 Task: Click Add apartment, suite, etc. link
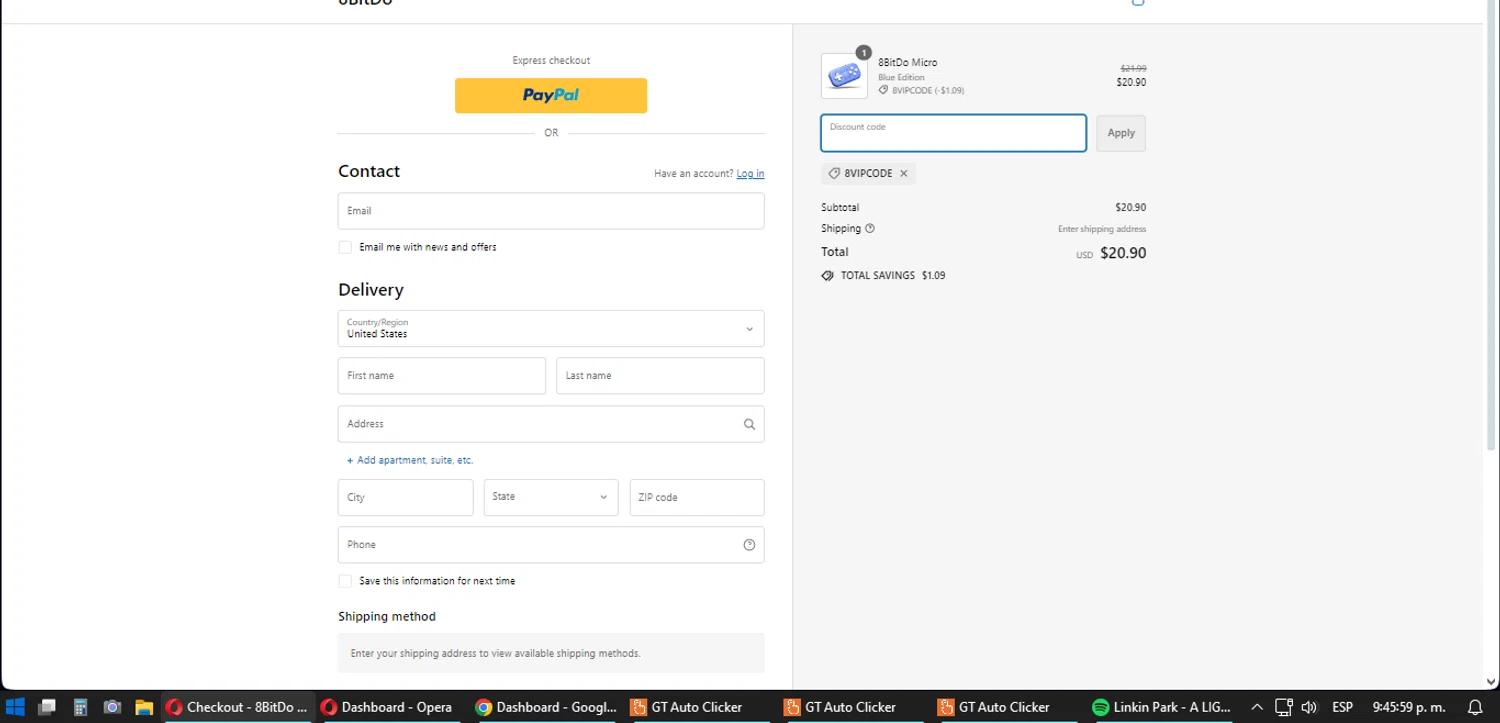point(410,460)
